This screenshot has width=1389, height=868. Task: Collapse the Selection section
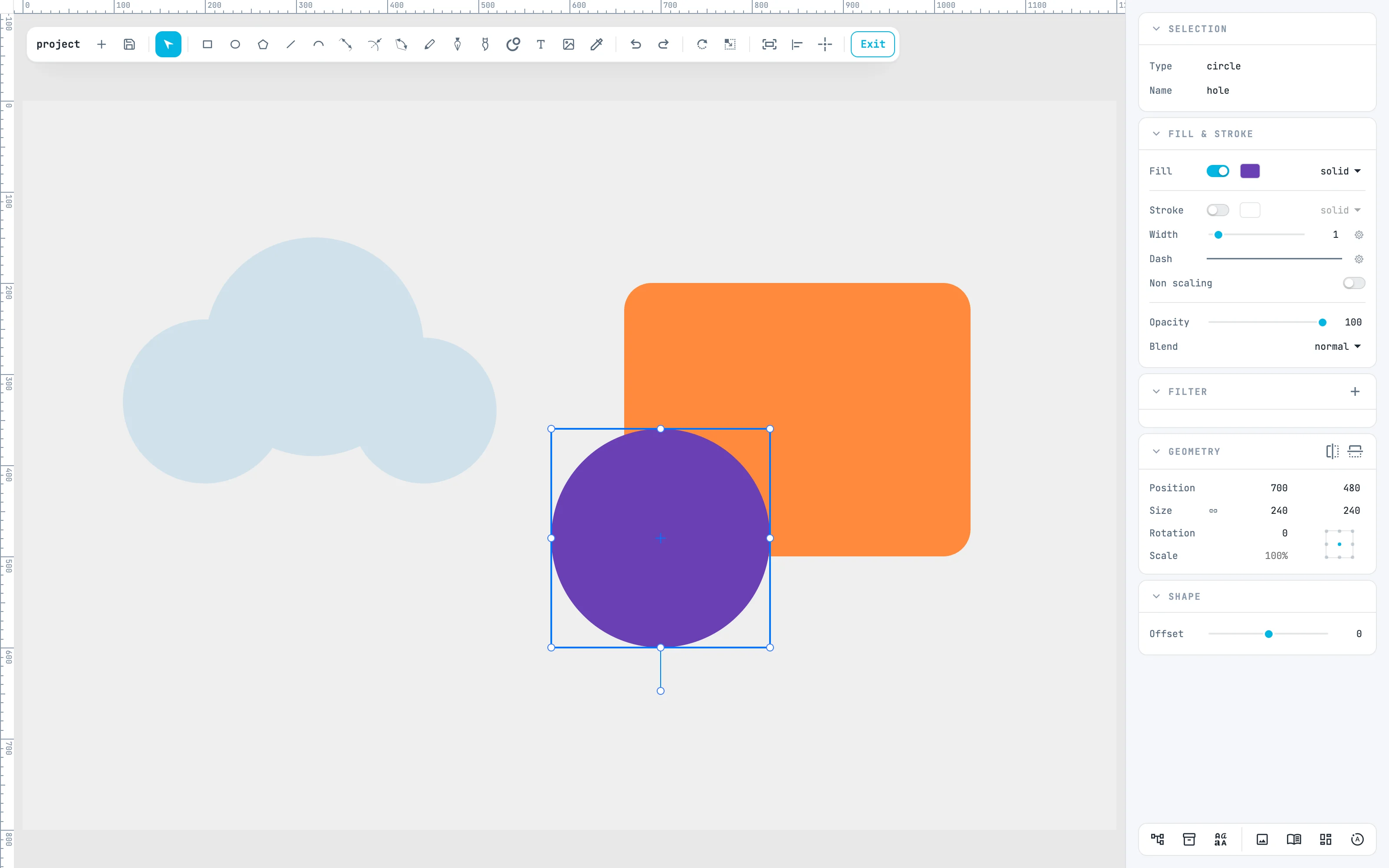click(x=1156, y=29)
